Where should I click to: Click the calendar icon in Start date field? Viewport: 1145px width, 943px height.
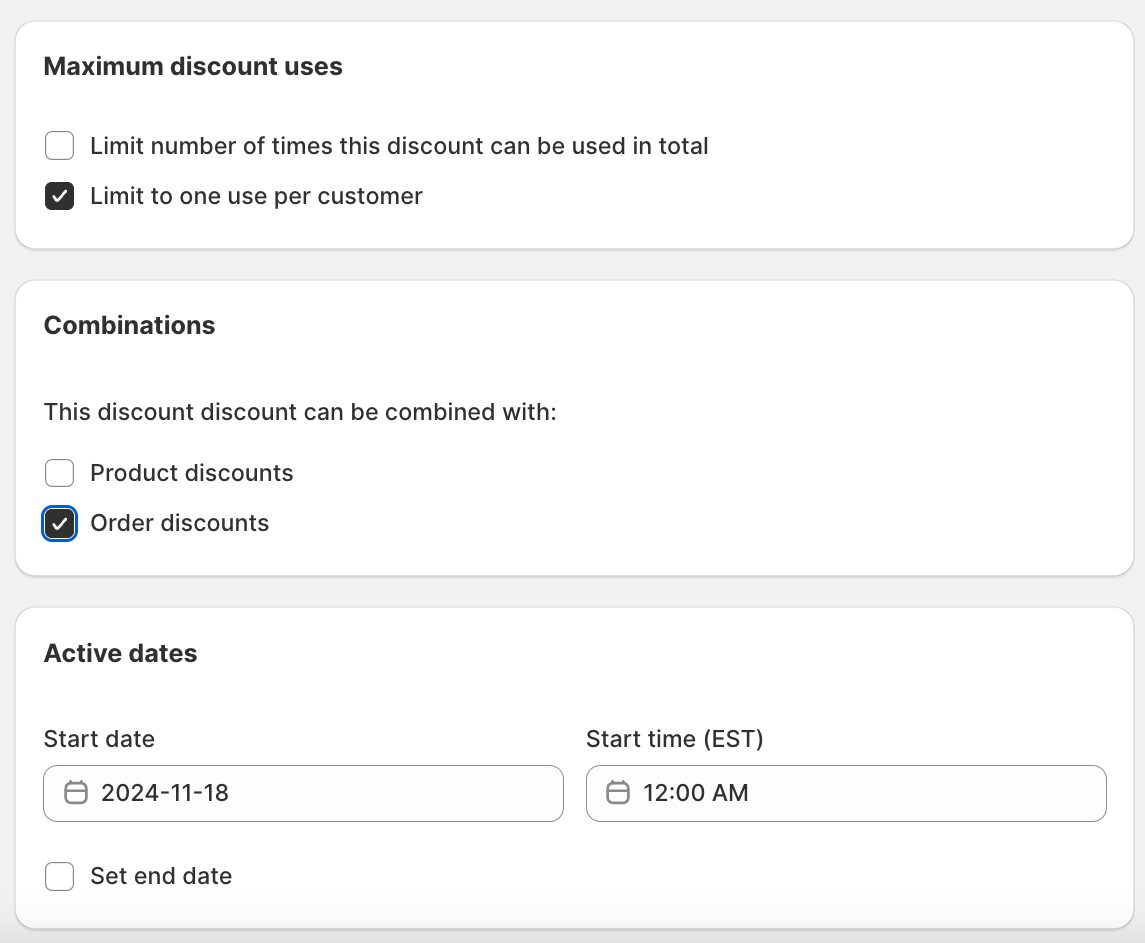click(76, 793)
